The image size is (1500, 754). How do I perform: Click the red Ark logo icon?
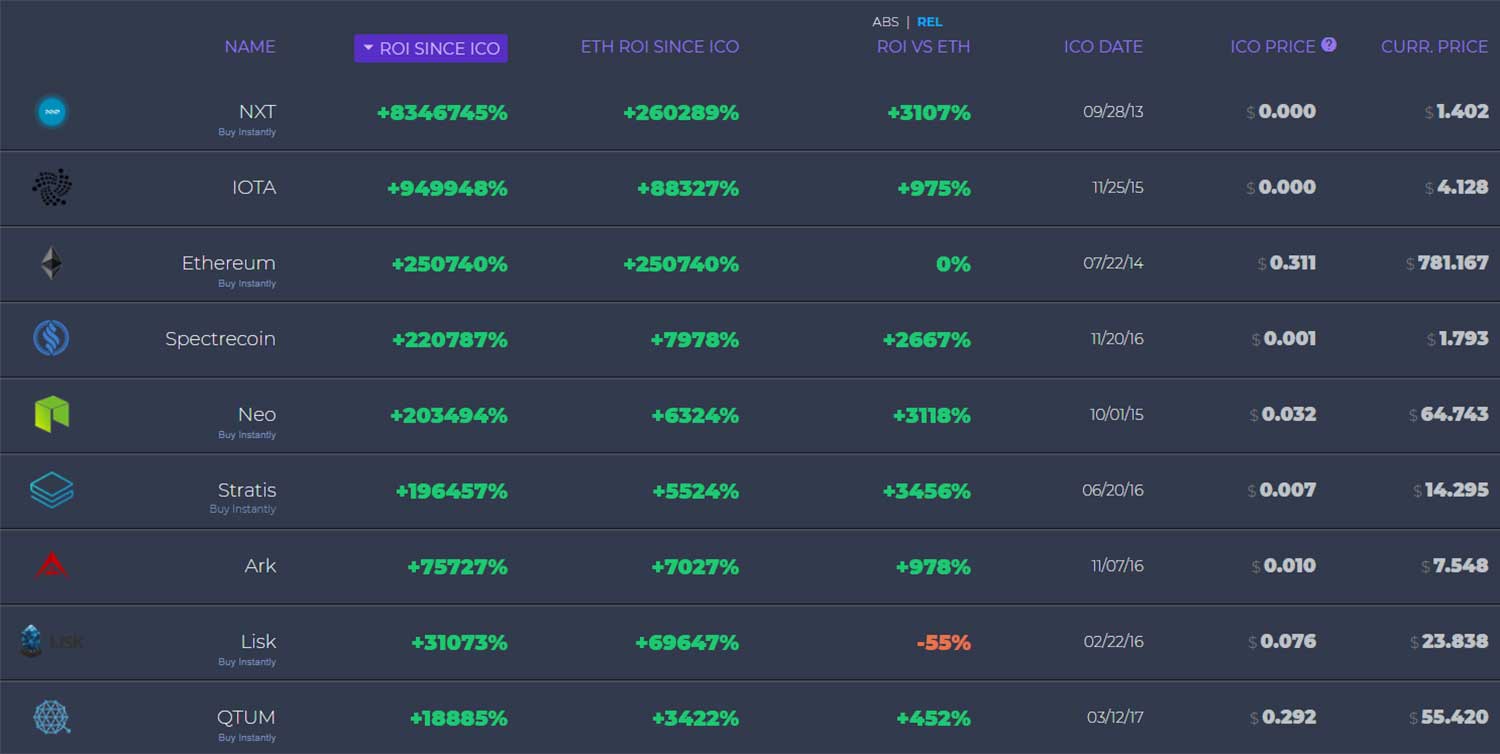tap(51, 566)
